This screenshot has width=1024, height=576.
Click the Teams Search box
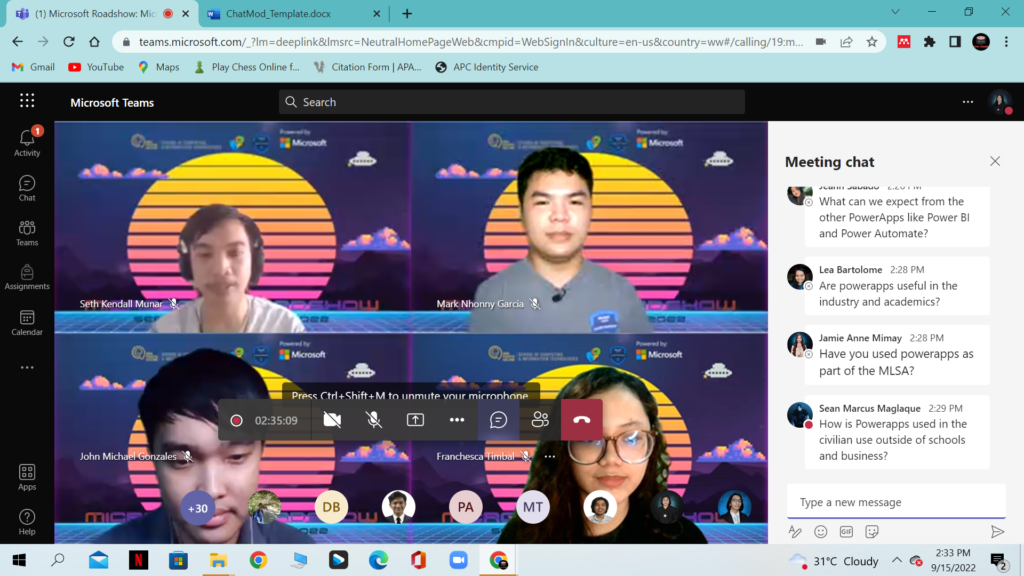click(512, 102)
